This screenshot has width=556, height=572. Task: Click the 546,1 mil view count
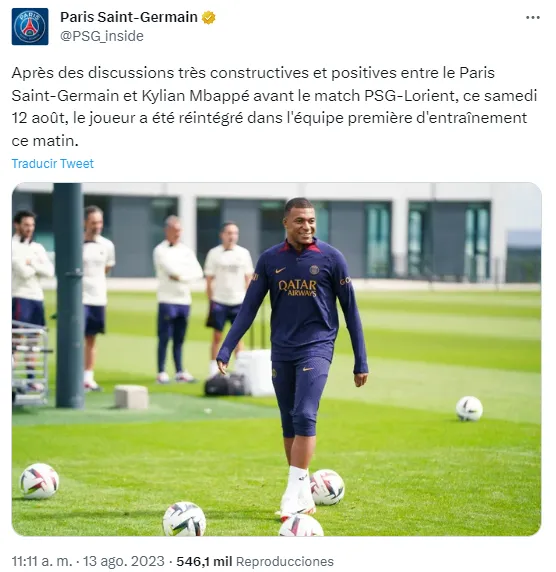point(204,561)
